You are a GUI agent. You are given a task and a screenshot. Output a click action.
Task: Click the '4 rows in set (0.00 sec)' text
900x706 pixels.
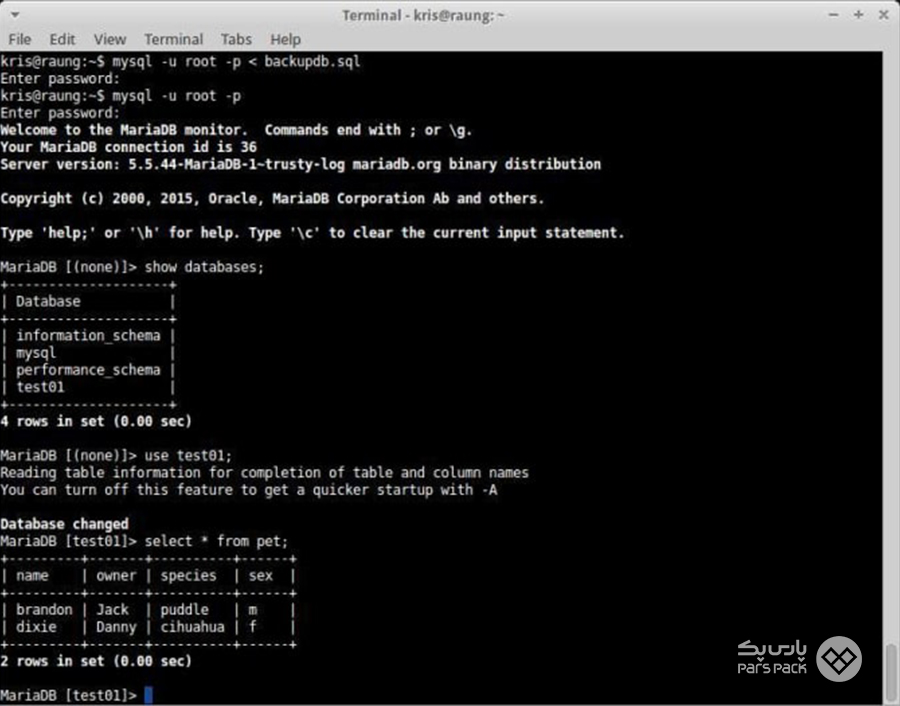(x=96, y=421)
